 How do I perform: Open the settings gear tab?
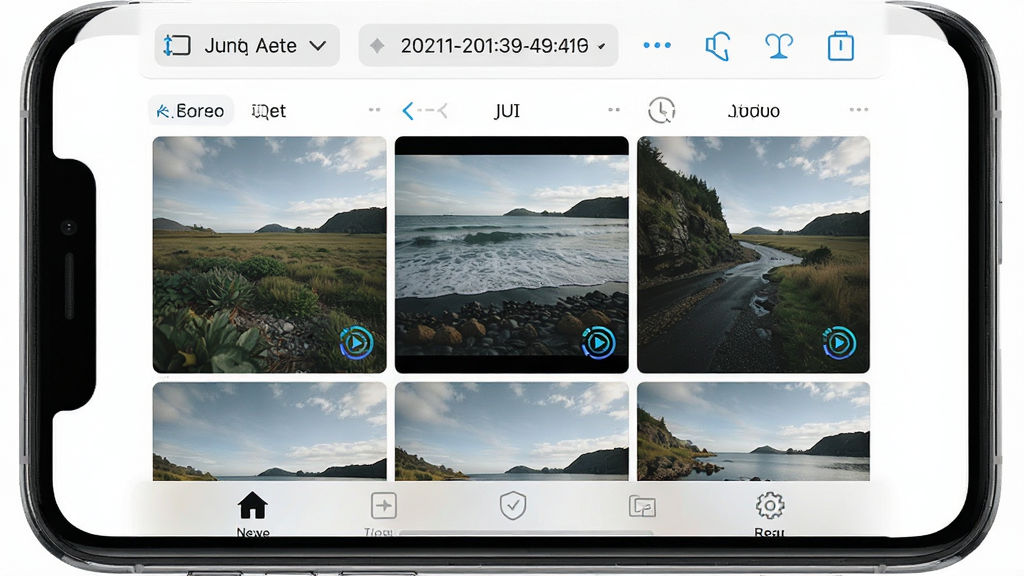(770, 514)
